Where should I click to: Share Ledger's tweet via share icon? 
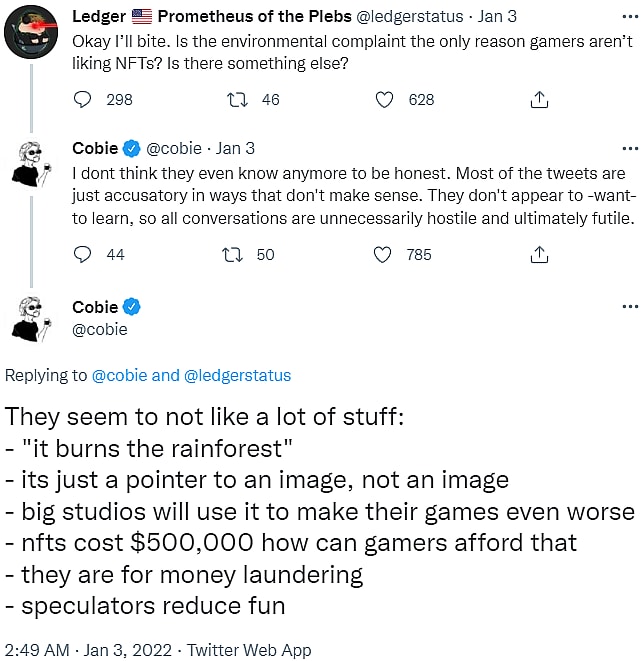pos(539,99)
